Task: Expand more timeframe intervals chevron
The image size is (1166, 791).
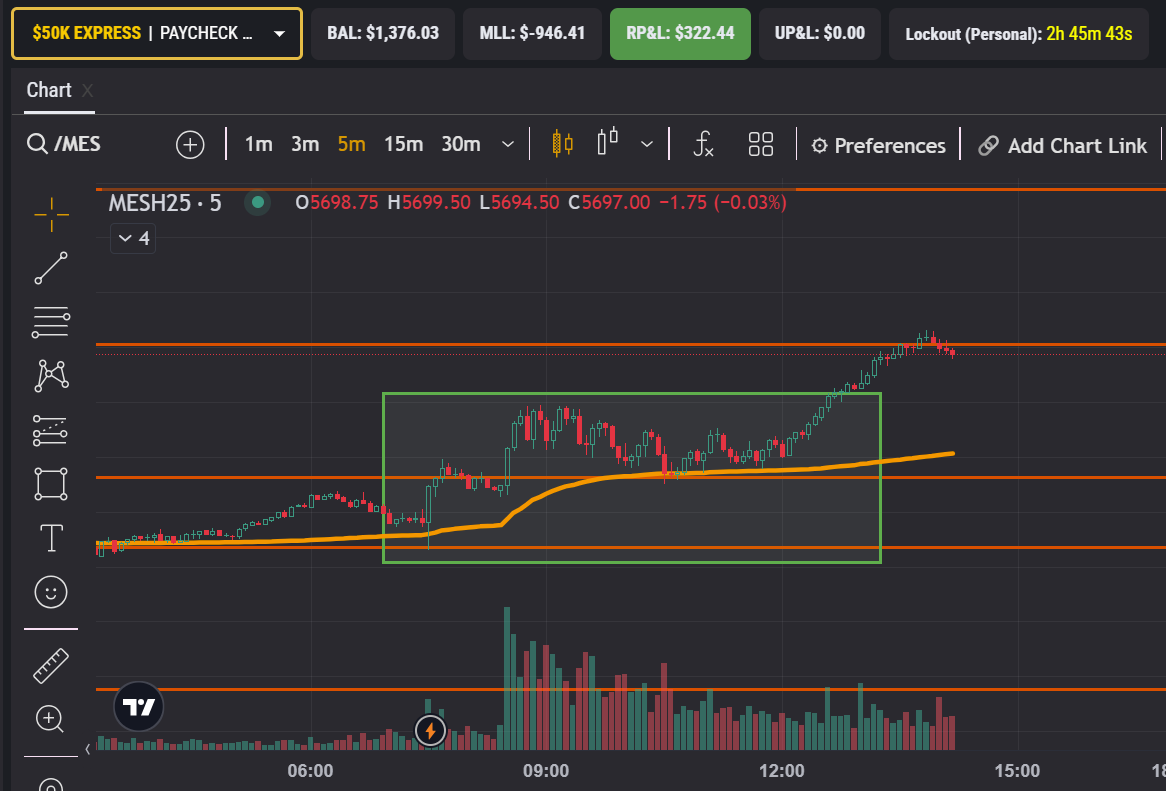Action: click(x=508, y=144)
